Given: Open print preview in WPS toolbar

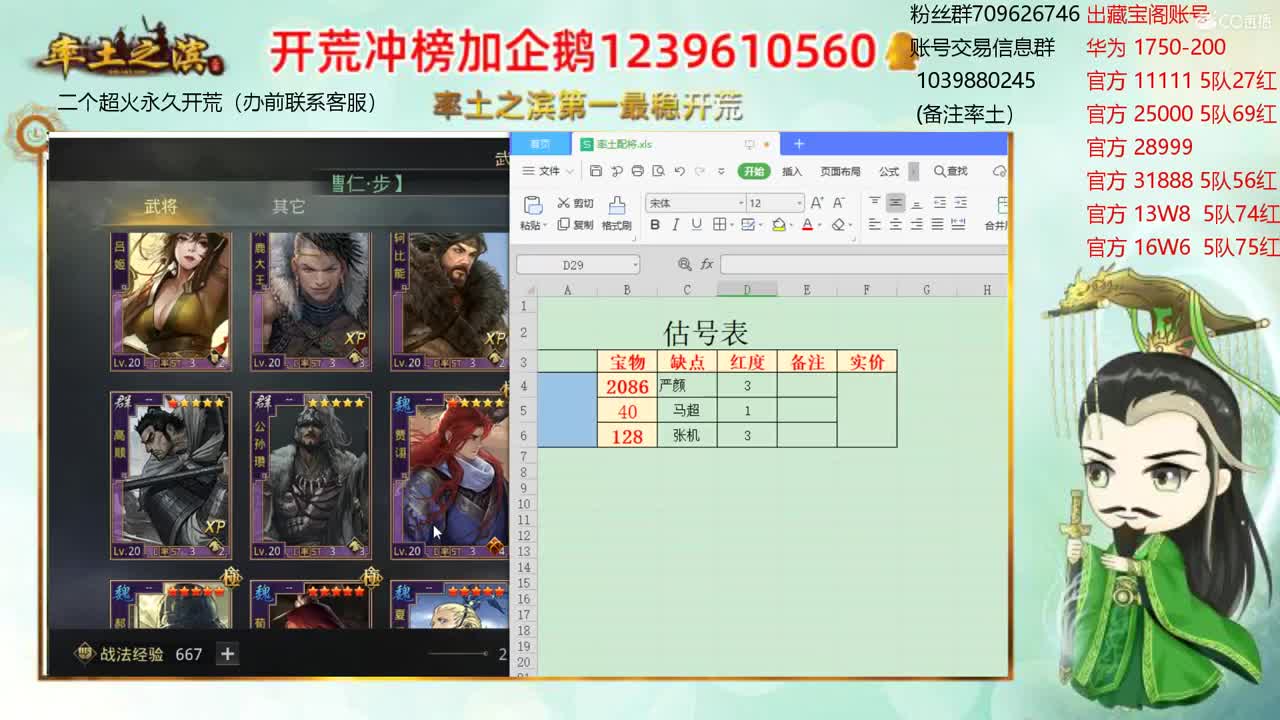Looking at the screenshot, I should 658,171.
